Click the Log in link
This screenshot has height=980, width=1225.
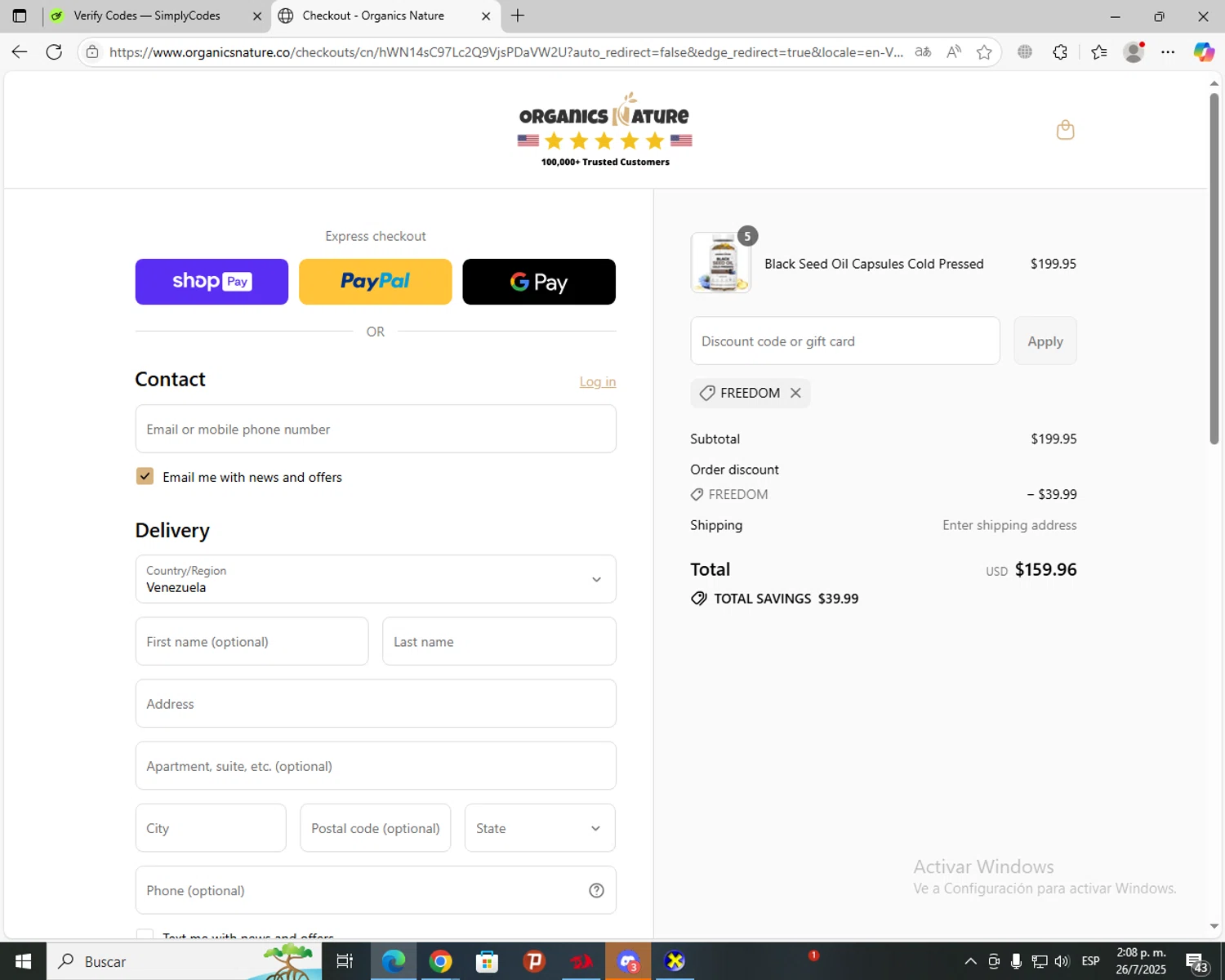click(x=598, y=381)
